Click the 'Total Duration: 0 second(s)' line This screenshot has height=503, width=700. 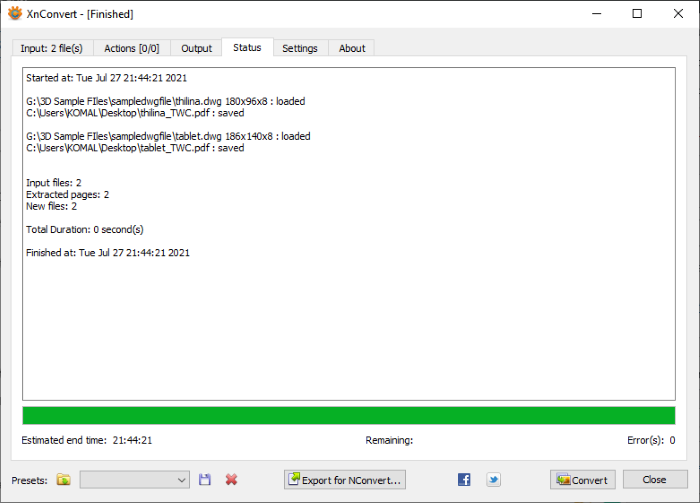point(85,229)
